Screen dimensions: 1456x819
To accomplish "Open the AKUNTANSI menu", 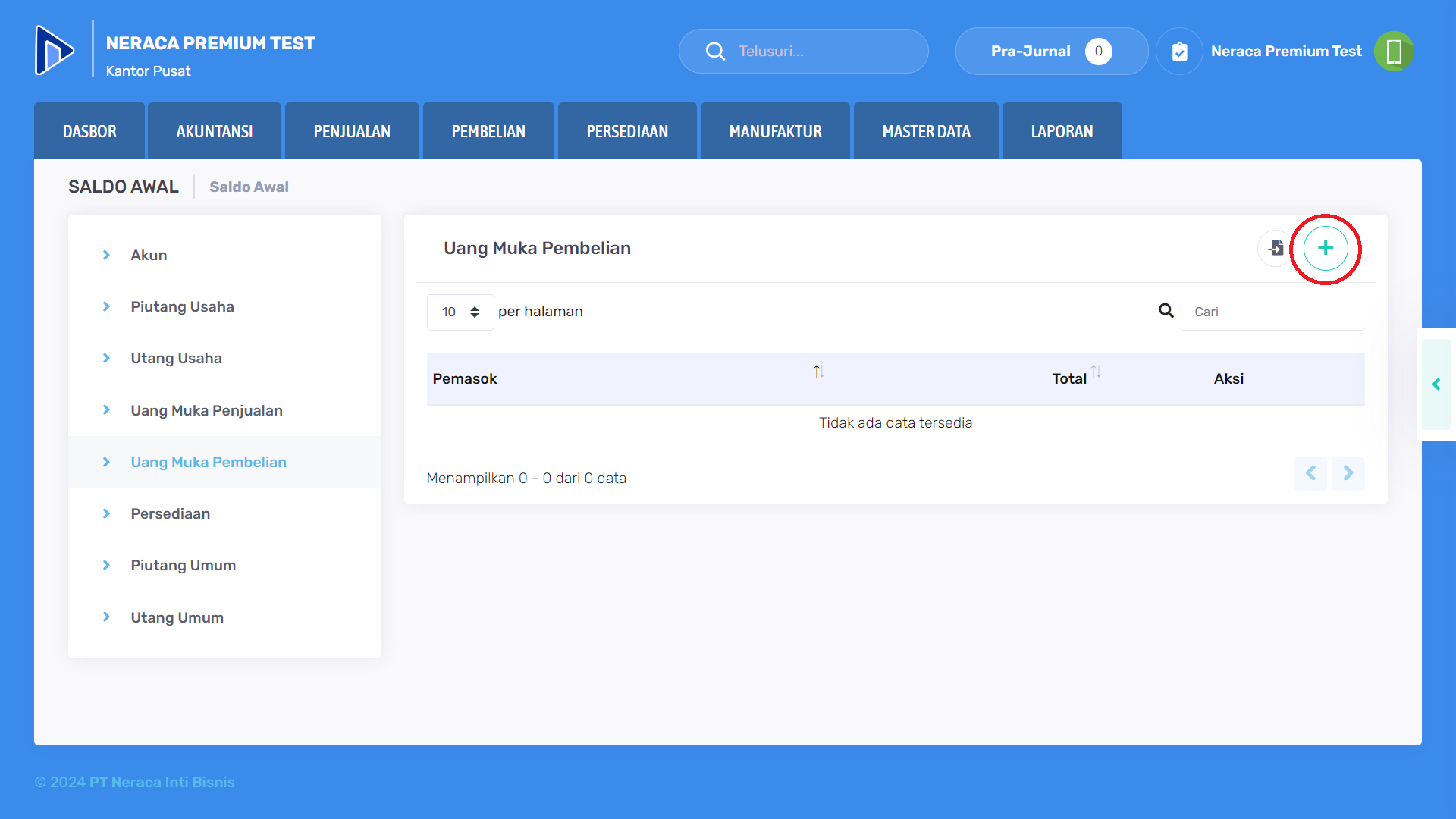I will click(215, 131).
